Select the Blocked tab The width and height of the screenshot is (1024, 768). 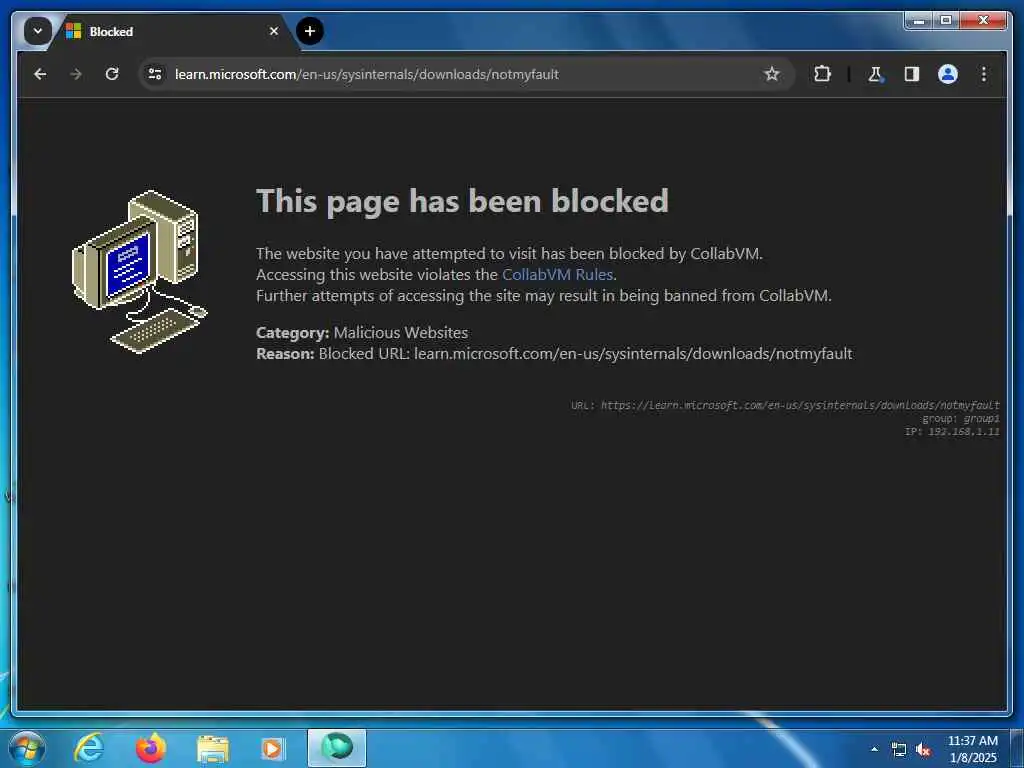[x=171, y=31]
